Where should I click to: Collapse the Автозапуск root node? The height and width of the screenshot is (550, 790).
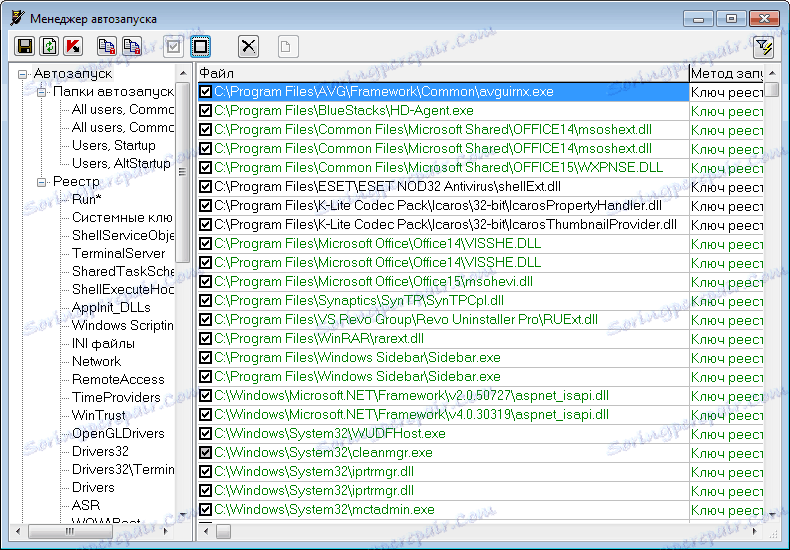22,74
